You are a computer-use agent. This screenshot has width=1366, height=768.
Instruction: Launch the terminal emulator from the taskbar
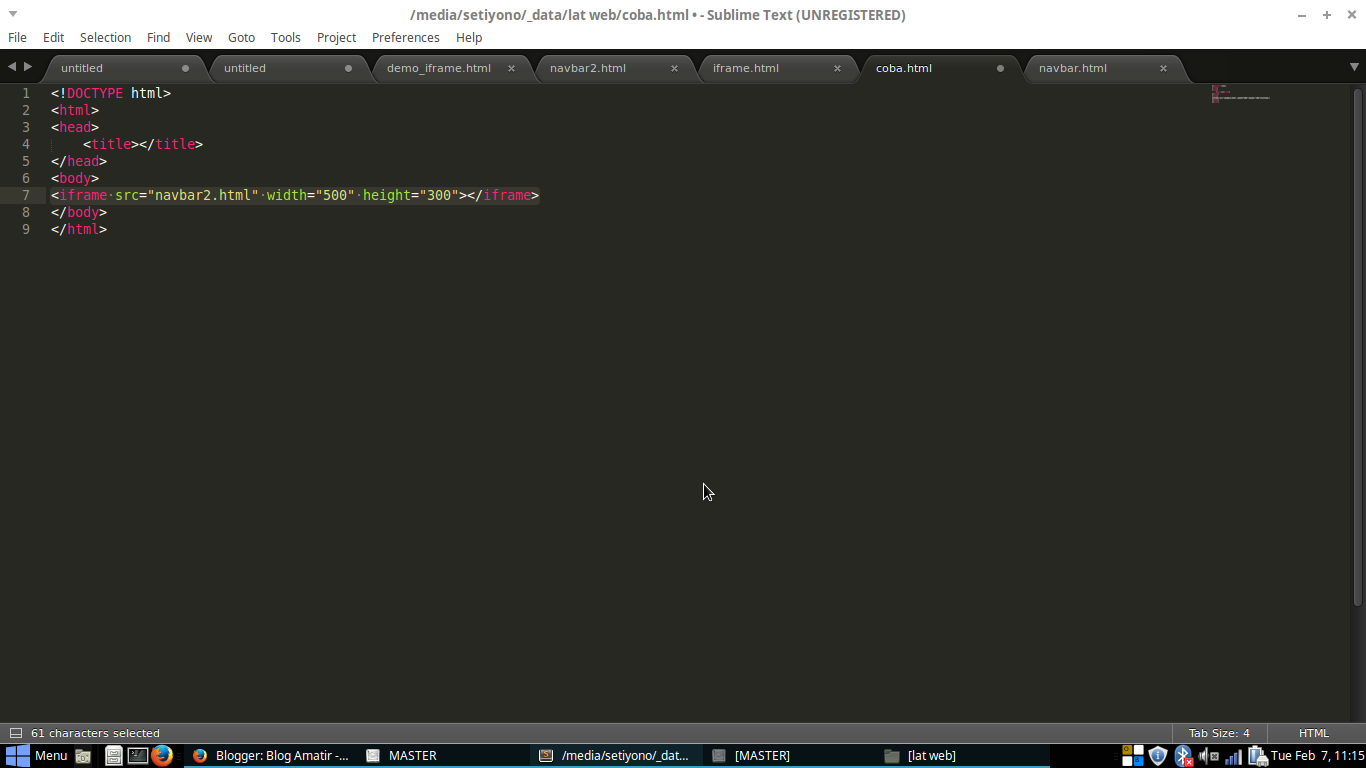pos(137,755)
